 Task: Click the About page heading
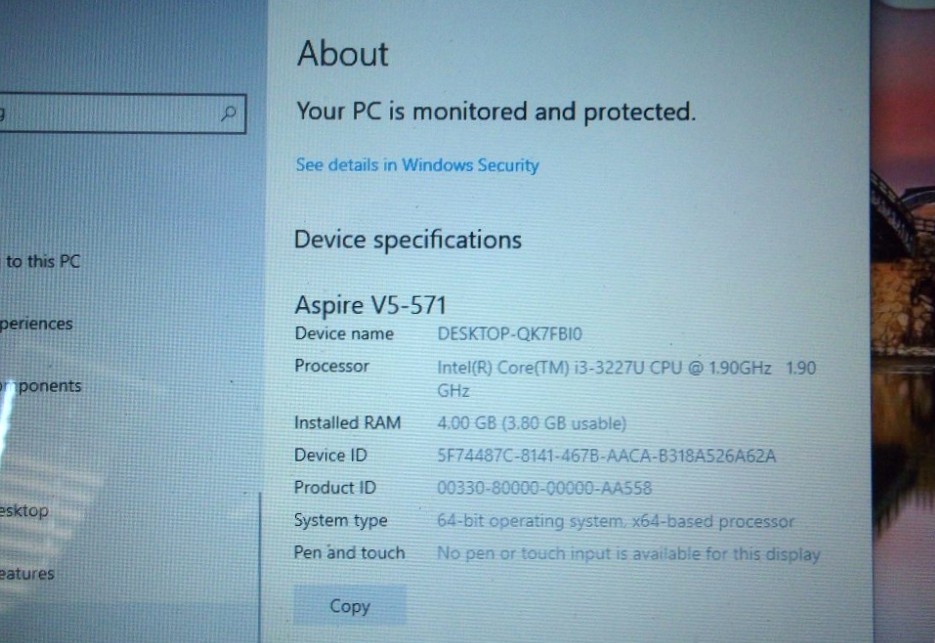coord(343,54)
